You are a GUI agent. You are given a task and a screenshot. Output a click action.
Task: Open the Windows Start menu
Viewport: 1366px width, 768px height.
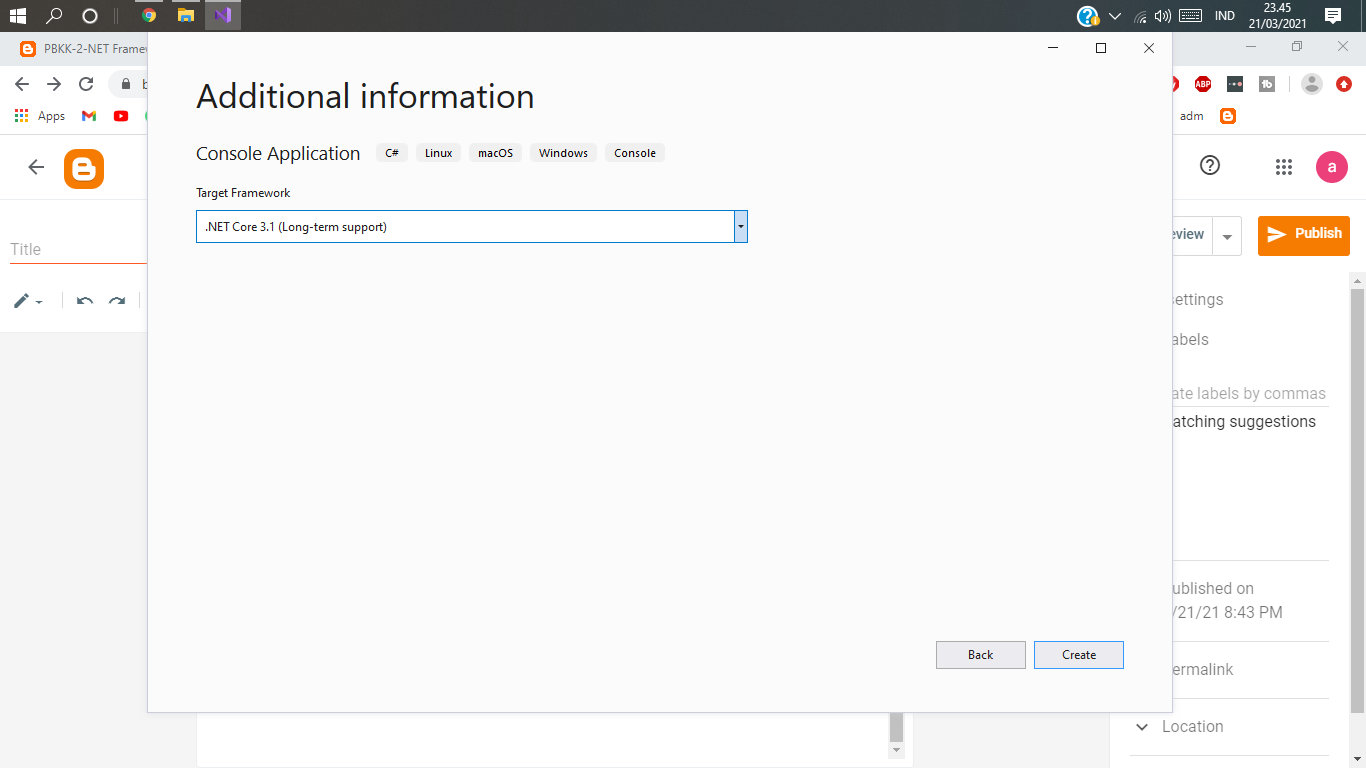(17, 15)
